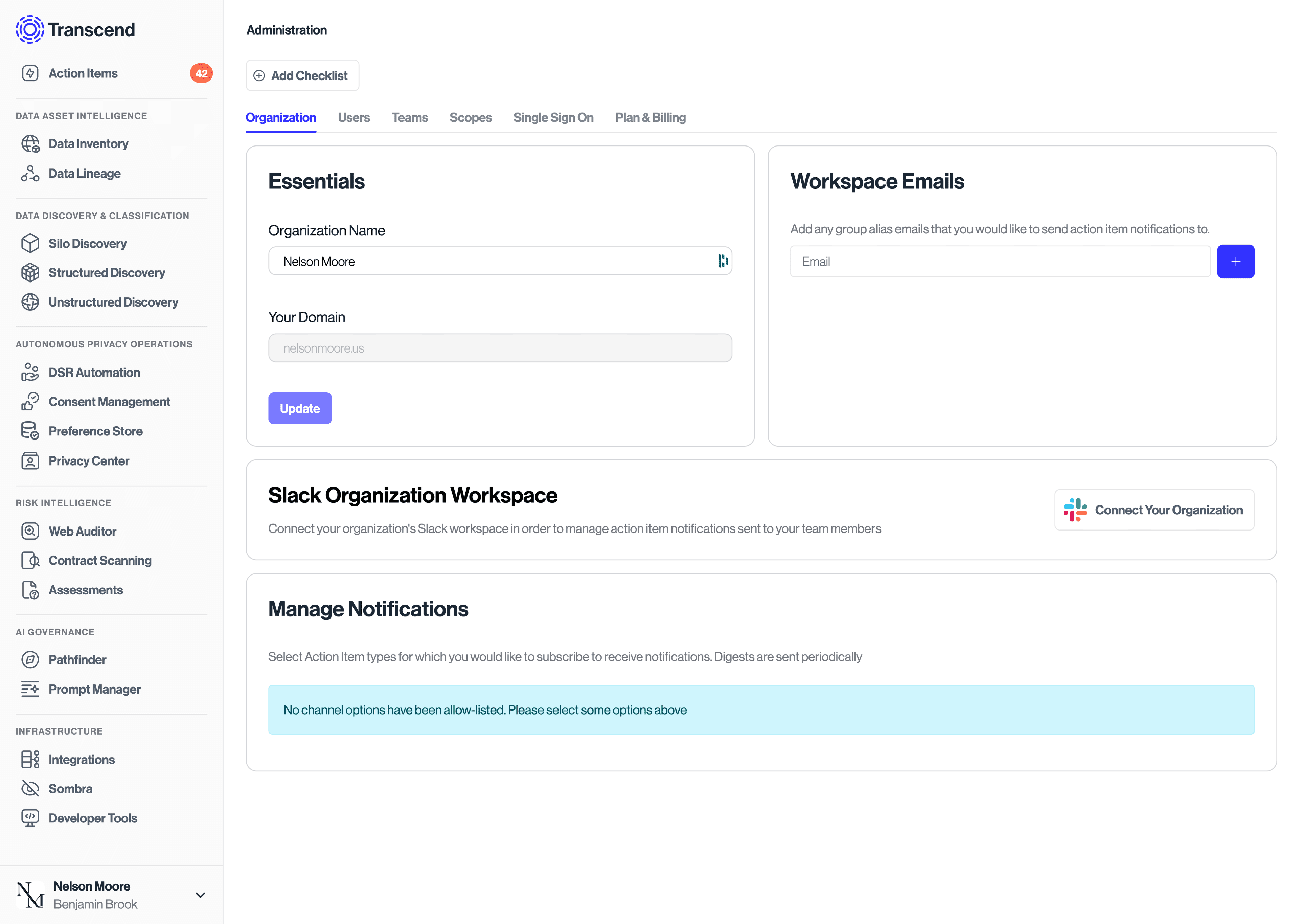Click the Update button in Essentials

(300, 408)
